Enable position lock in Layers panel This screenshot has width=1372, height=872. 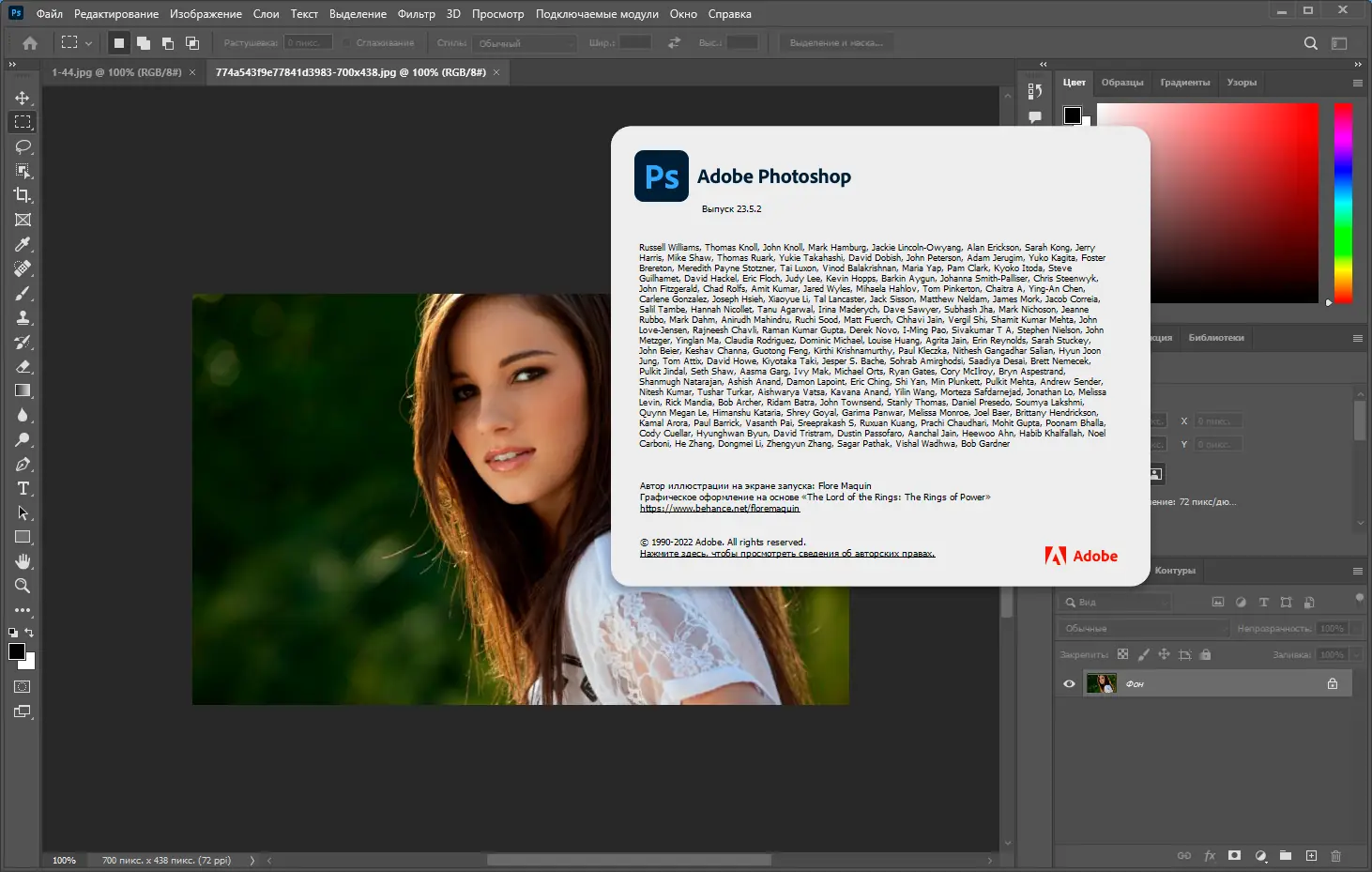(x=1165, y=654)
